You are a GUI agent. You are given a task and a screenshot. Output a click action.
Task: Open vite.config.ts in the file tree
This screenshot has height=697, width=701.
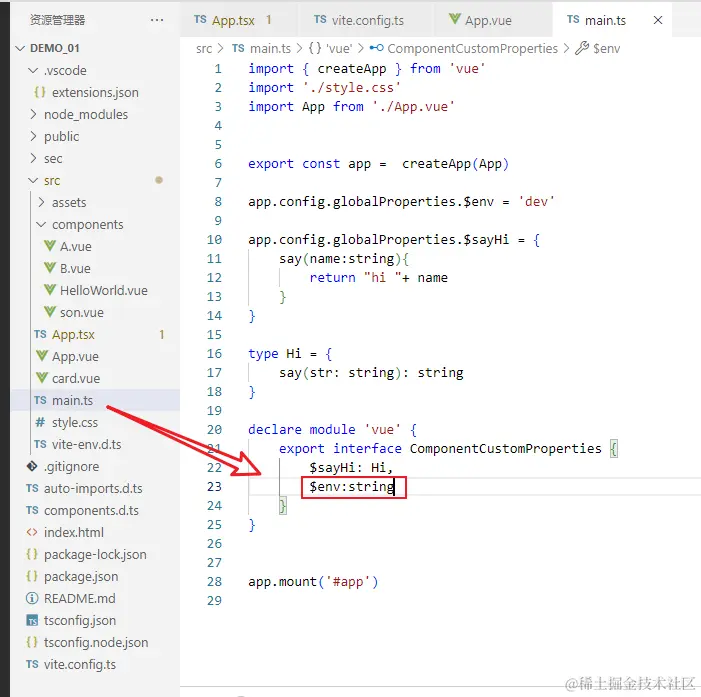80,664
